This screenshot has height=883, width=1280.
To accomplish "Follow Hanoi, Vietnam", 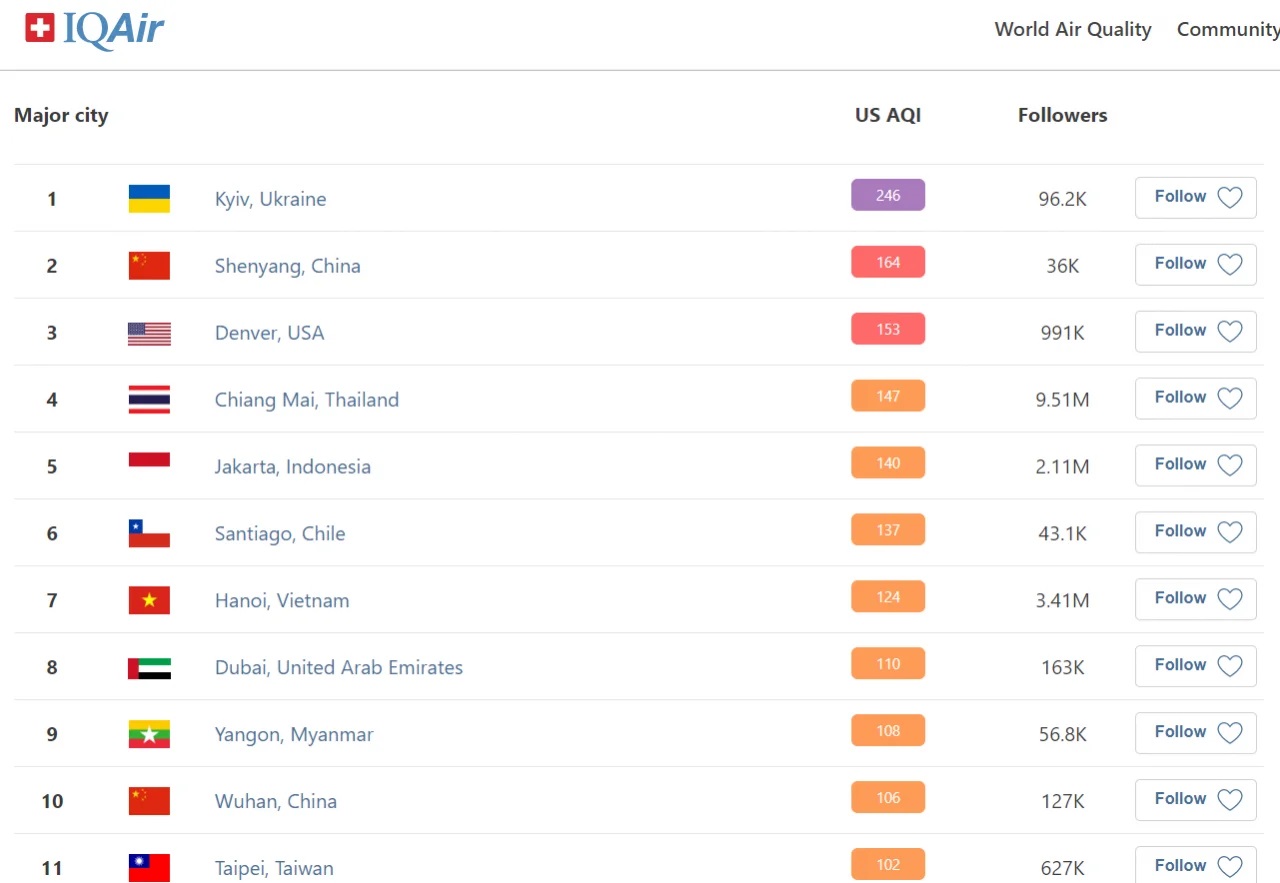I will [x=1195, y=599].
